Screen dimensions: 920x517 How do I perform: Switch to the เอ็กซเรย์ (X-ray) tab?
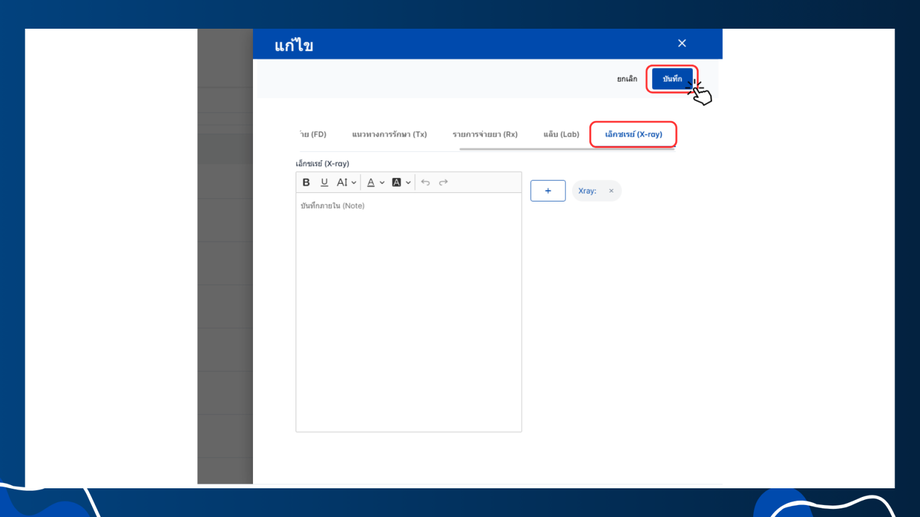[633, 134]
